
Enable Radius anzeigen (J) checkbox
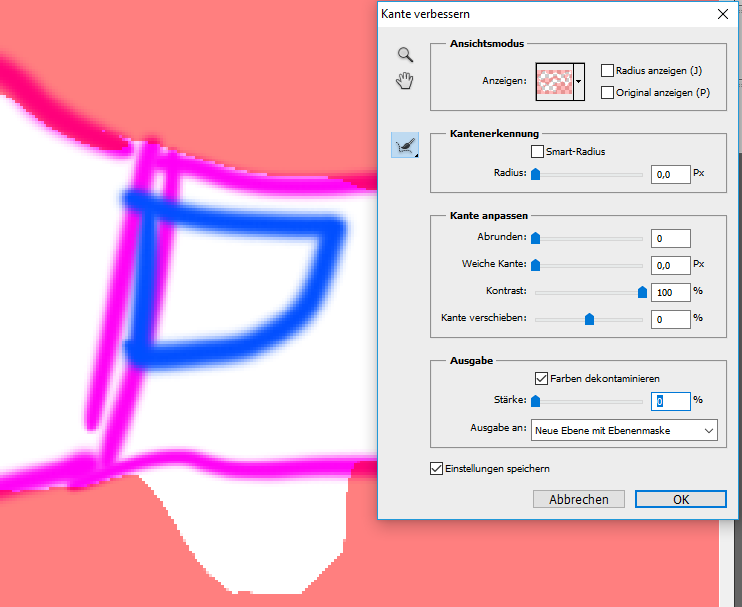[x=607, y=70]
